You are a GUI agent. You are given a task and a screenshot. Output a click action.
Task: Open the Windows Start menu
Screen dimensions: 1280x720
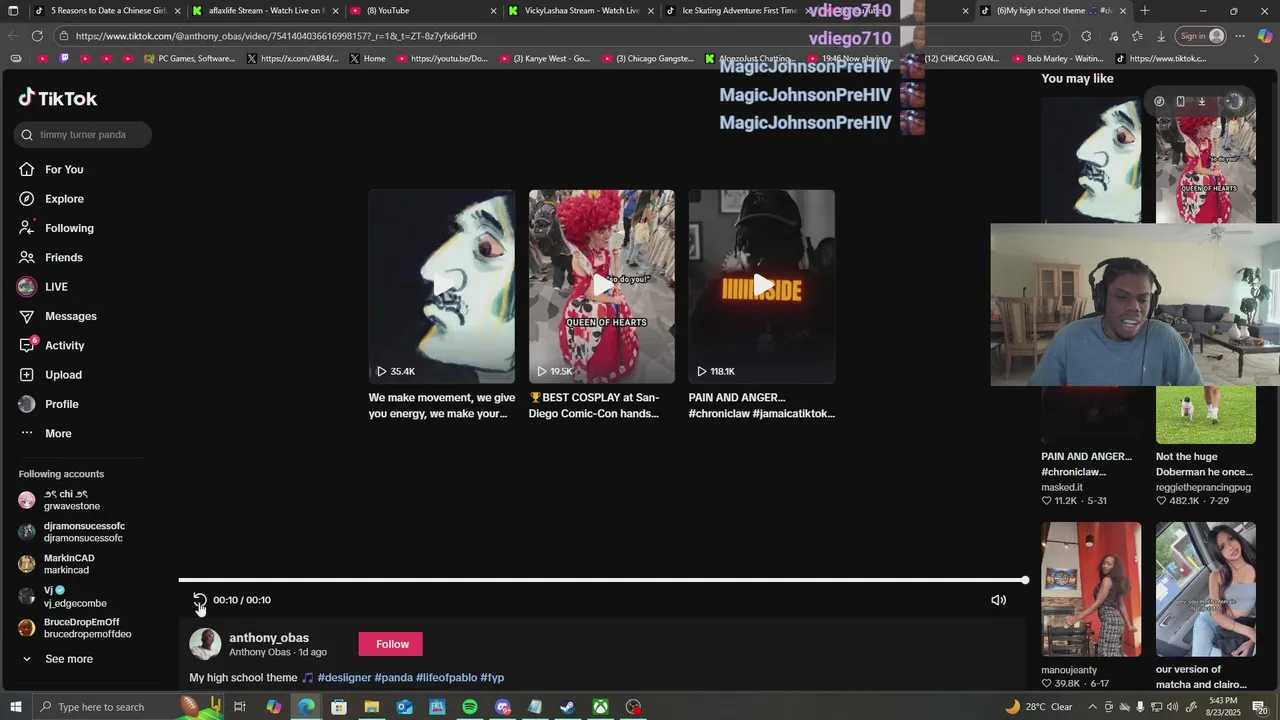(16, 707)
